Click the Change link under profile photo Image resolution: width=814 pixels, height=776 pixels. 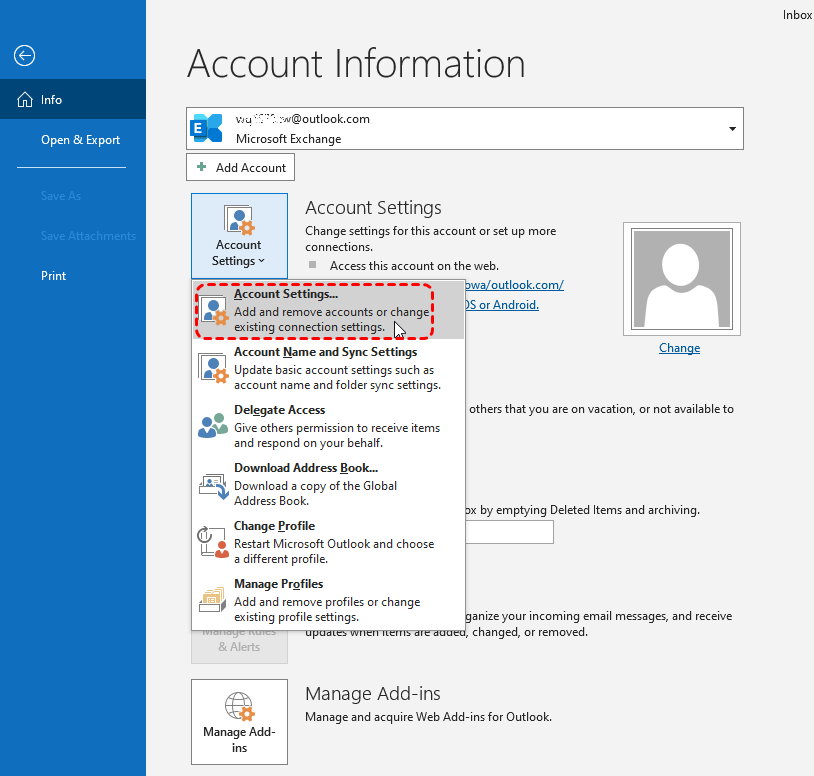click(679, 348)
